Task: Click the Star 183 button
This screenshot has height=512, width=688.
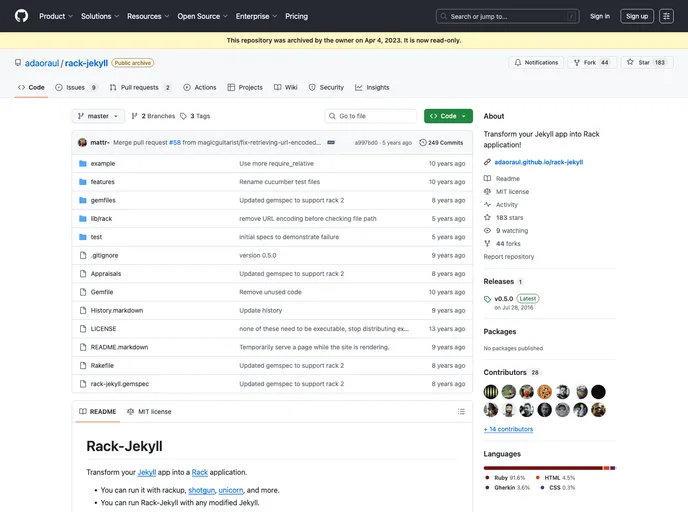Action: point(647,63)
